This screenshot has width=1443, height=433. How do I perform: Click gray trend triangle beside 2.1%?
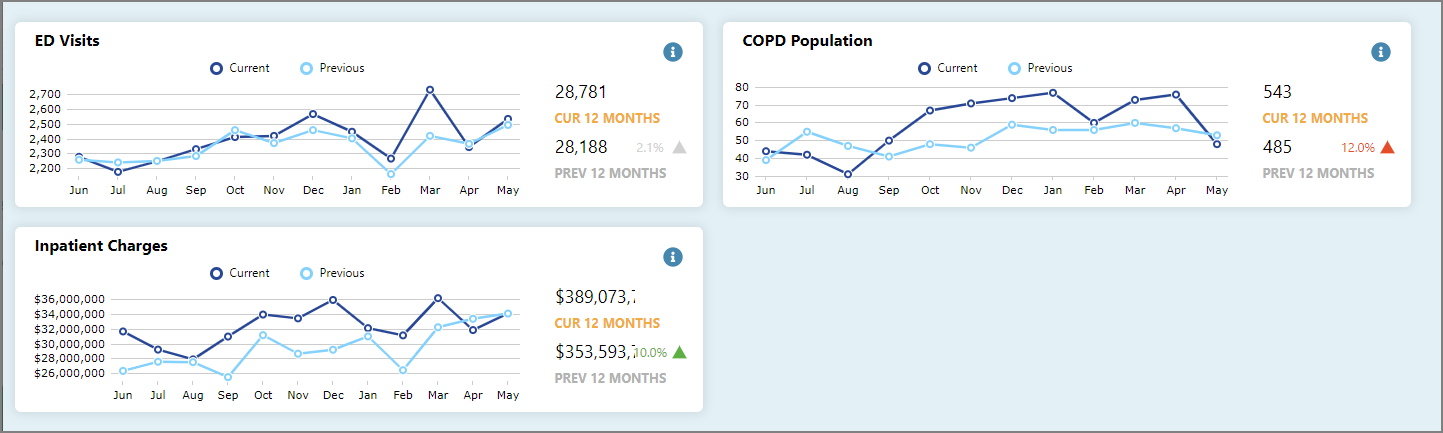[680, 147]
